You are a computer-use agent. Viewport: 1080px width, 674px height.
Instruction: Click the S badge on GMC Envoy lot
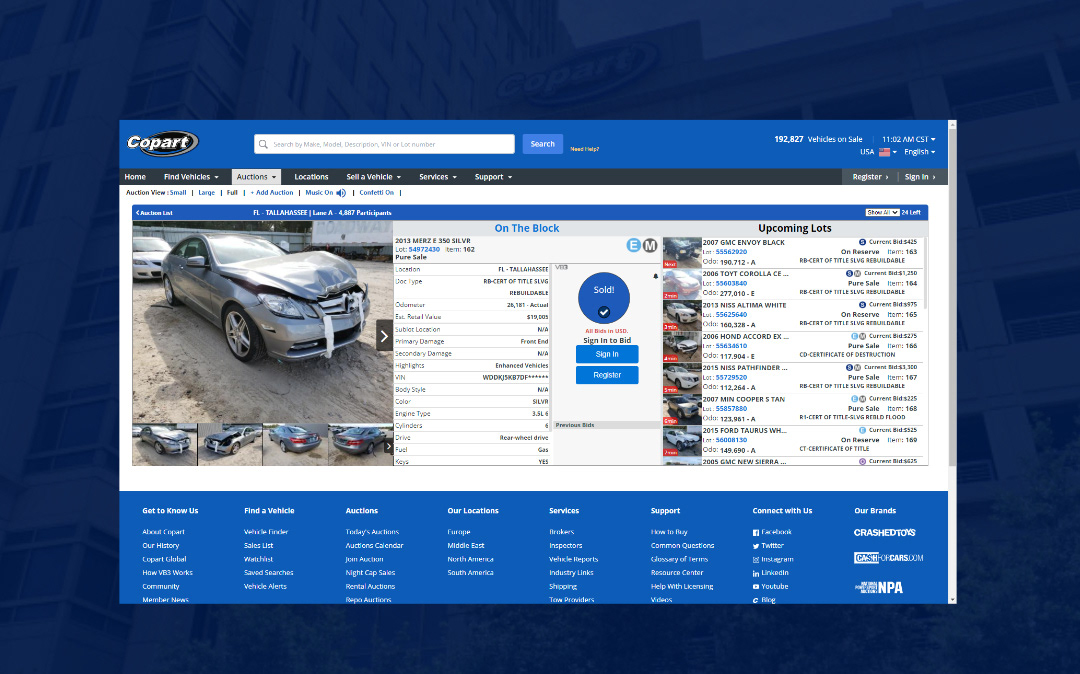pyautogui.click(x=862, y=242)
